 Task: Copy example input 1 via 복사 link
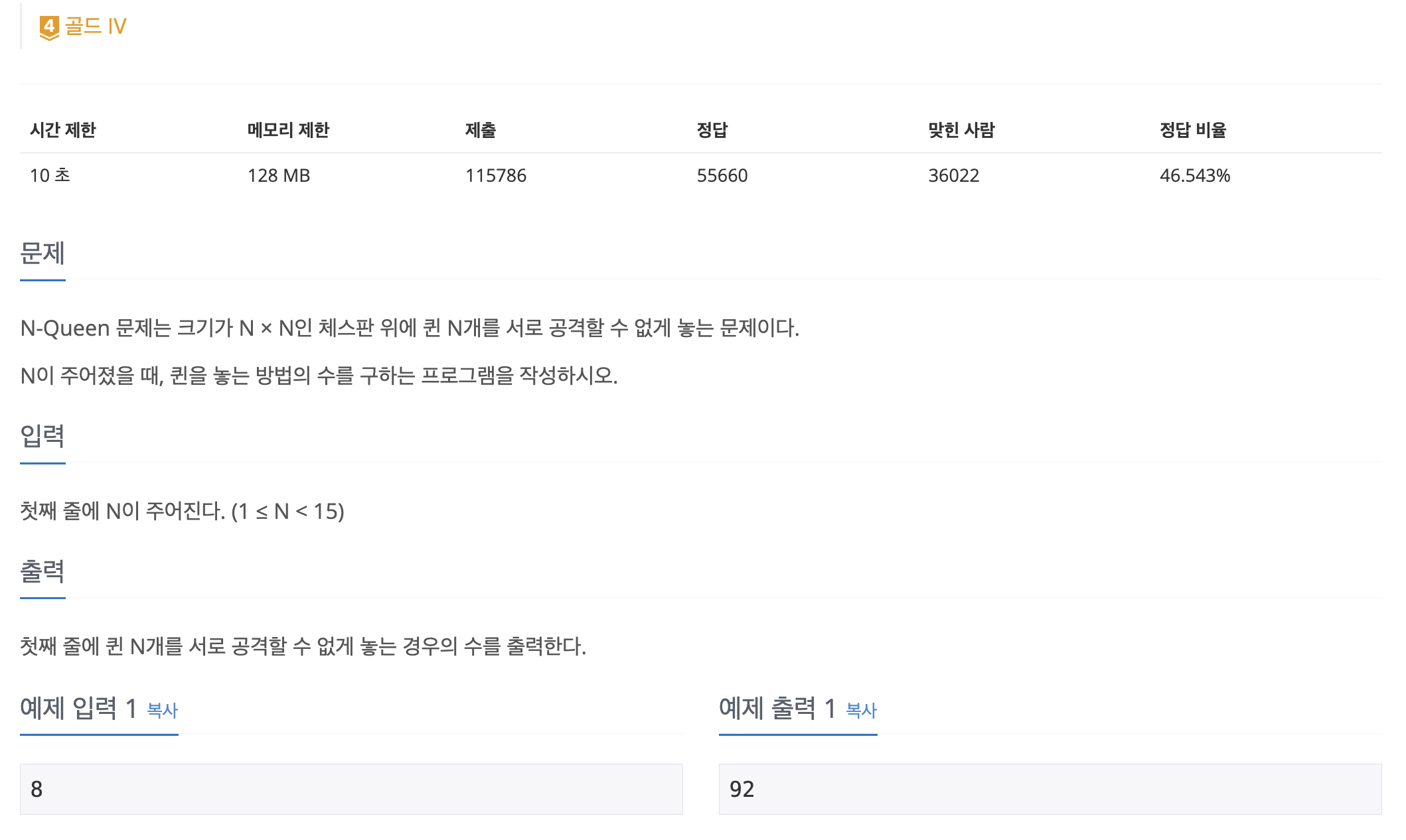pyautogui.click(x=162, y=711)
